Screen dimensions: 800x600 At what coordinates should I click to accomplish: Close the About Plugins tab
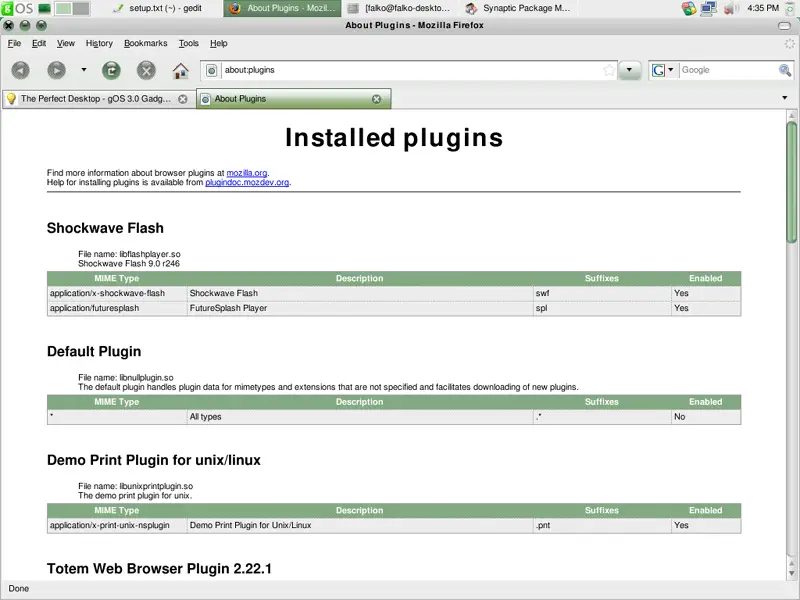pos(377,99)
